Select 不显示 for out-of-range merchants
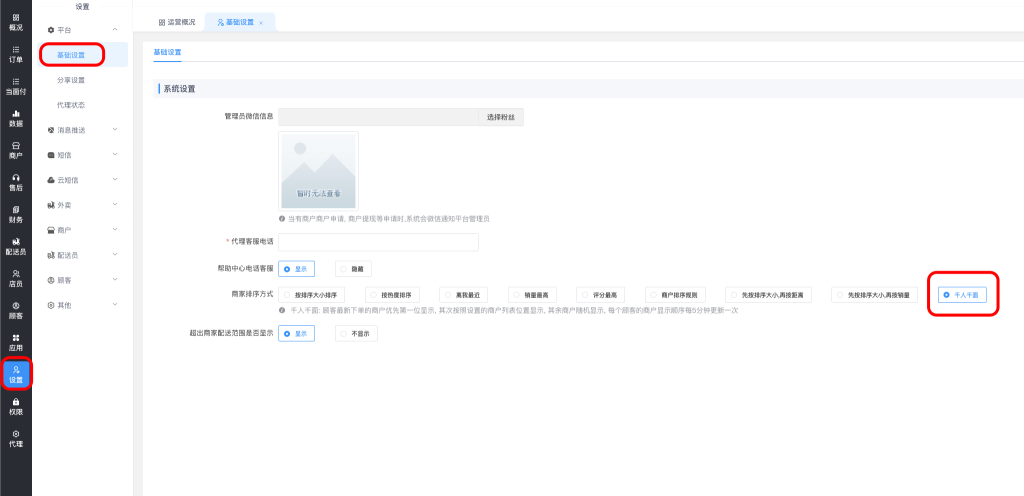This screenshot has width=1024, height=496. 356,333
